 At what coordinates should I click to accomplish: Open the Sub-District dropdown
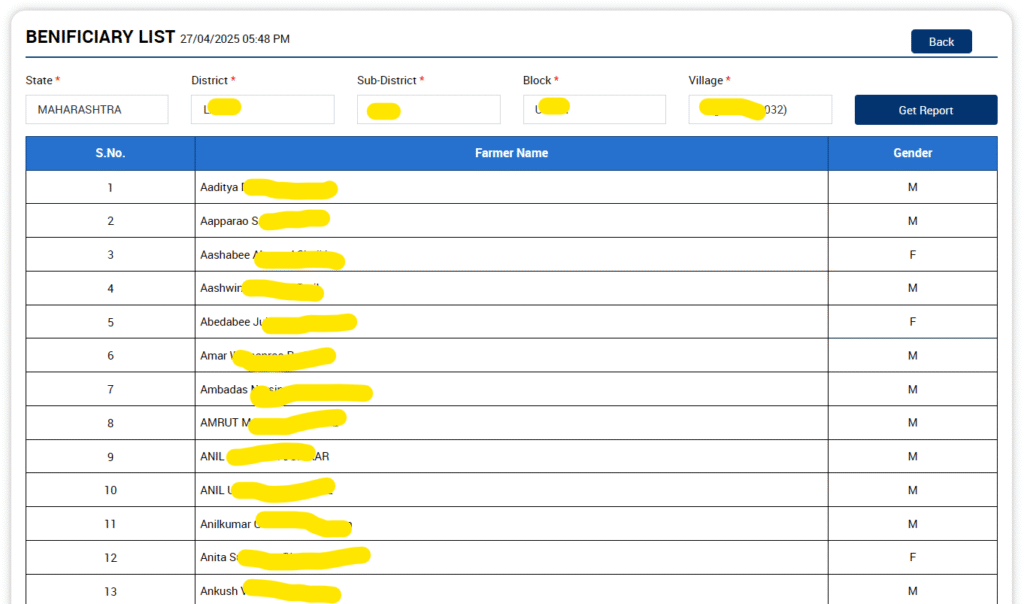(428, 110)
